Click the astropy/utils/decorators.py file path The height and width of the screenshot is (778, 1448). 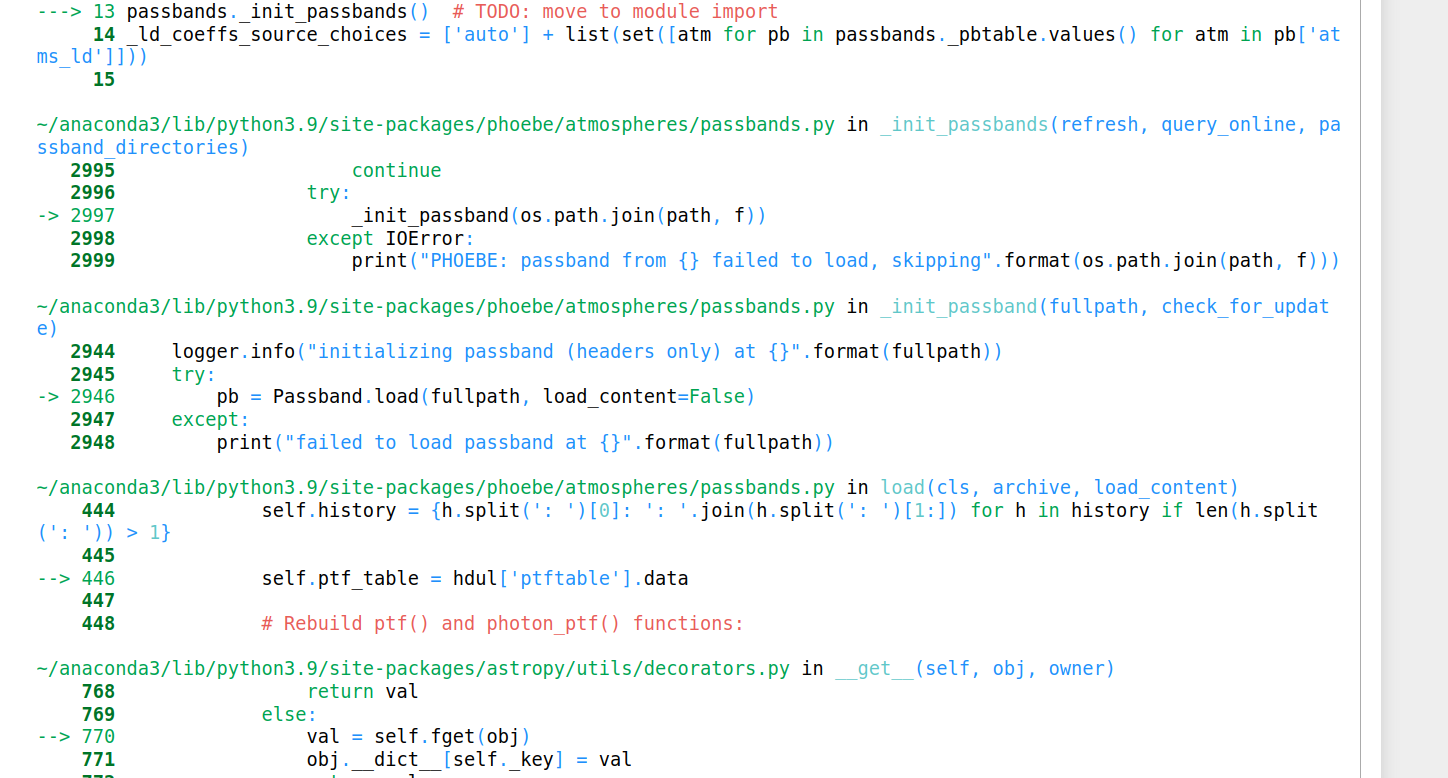point(413,669)
